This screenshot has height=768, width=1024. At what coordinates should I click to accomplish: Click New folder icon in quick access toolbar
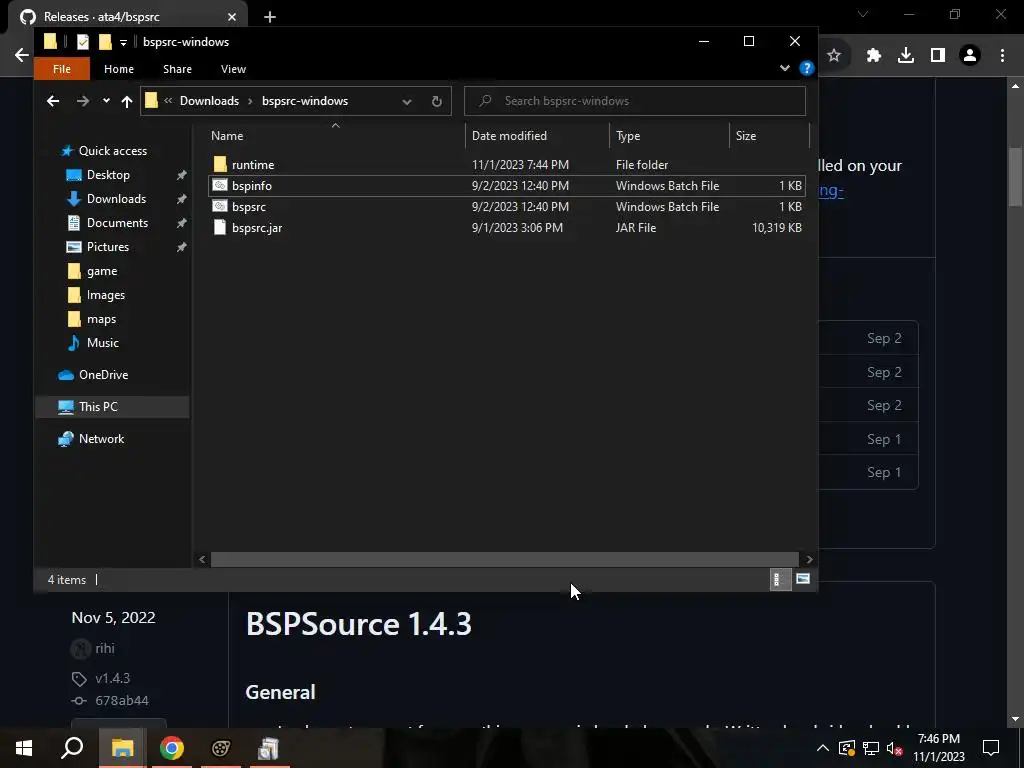pyautogui.click(x=105, y=42)
